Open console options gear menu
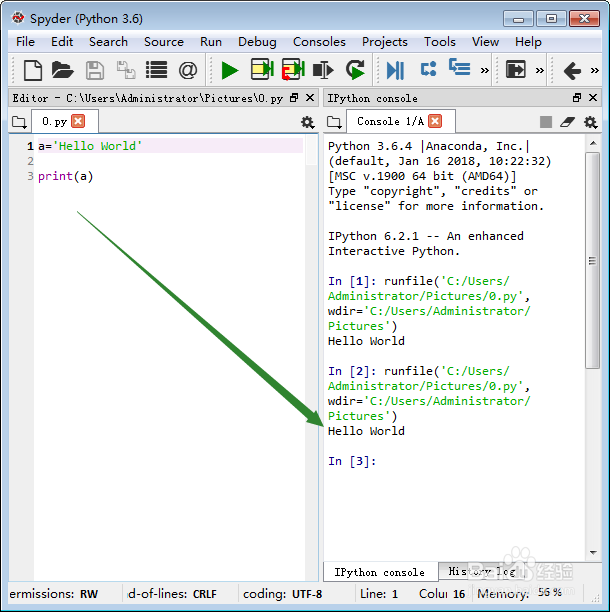Screen dimensions: 610x612 tap(590, 123)
